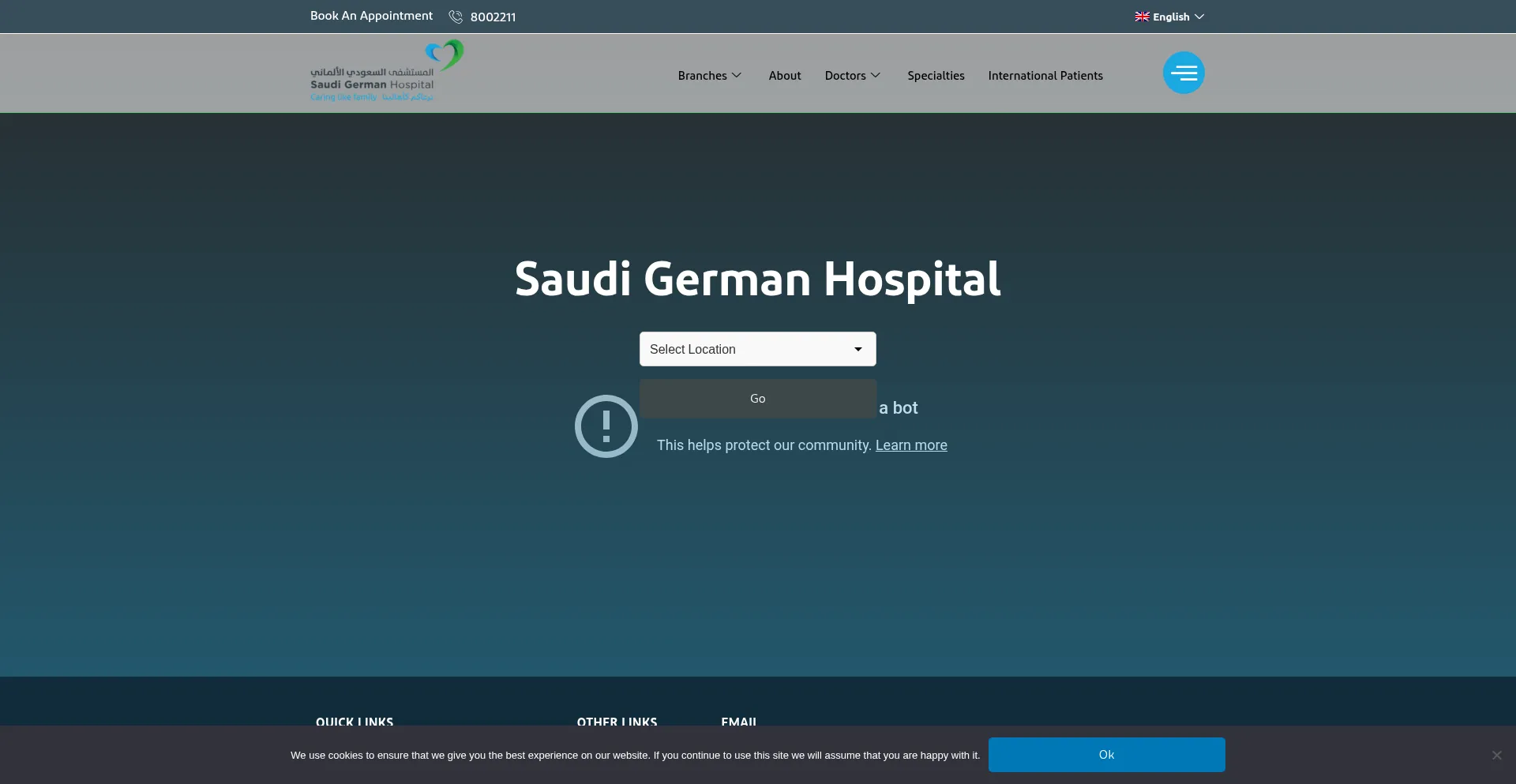Click the UK flag icon
The height and width of the screenshot is (784, 1516).
pos(1142,17)
